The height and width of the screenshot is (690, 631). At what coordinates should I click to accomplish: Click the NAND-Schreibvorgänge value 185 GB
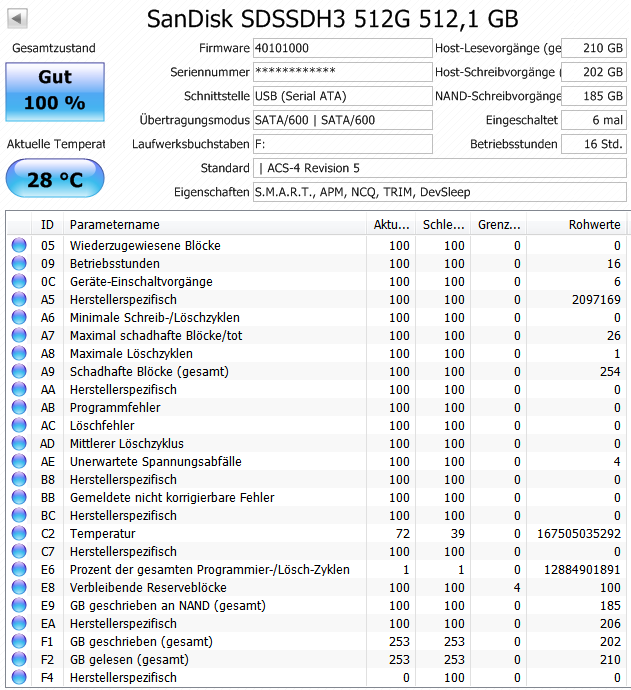(x=594, y=96)
